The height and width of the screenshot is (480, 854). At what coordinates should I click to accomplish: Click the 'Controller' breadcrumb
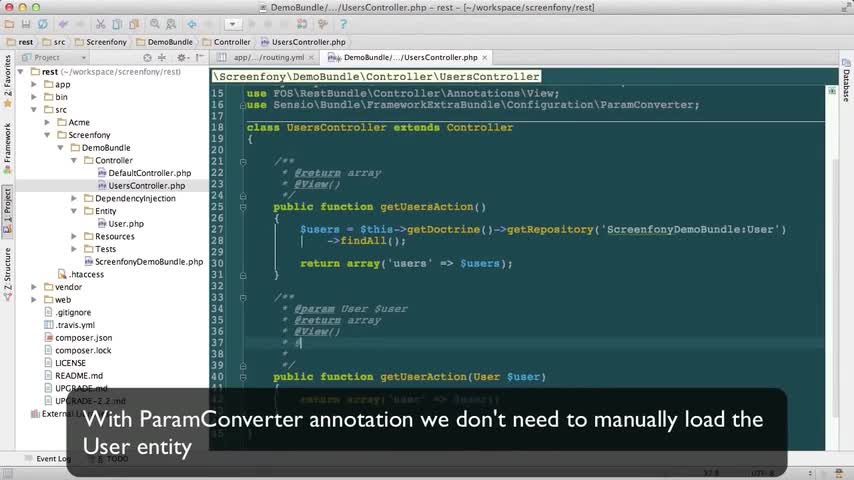pos(227,42)
